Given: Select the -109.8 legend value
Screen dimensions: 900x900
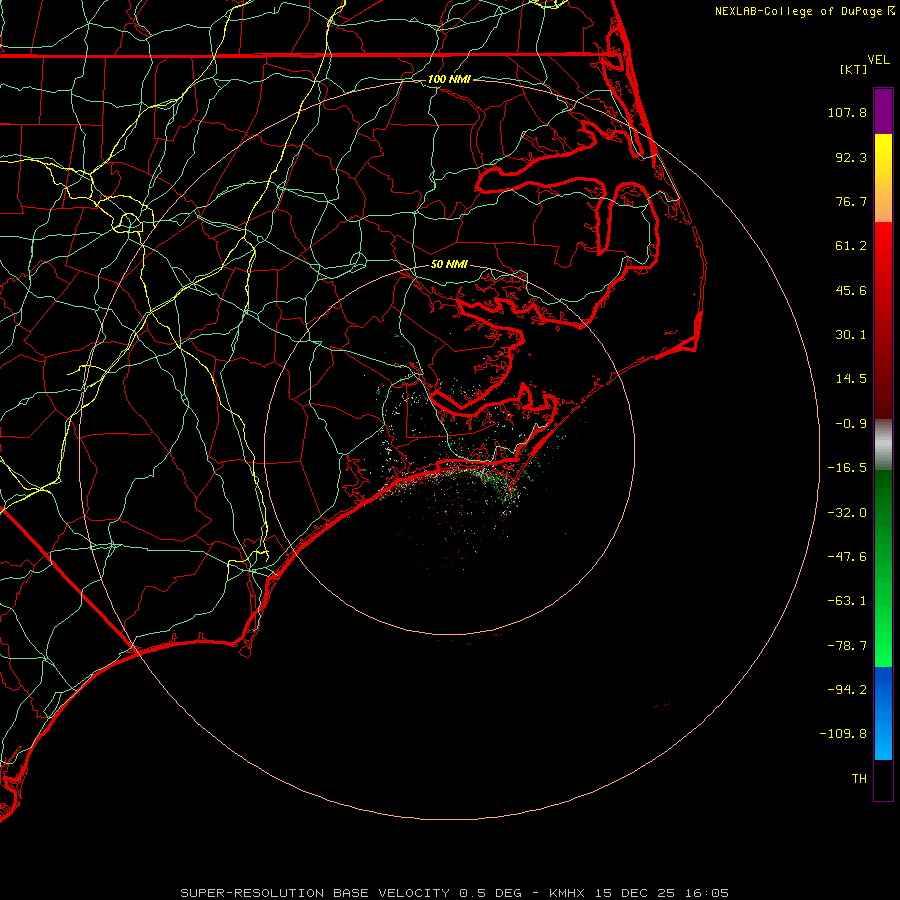Looking at the screenshot, I should [843, 734].
